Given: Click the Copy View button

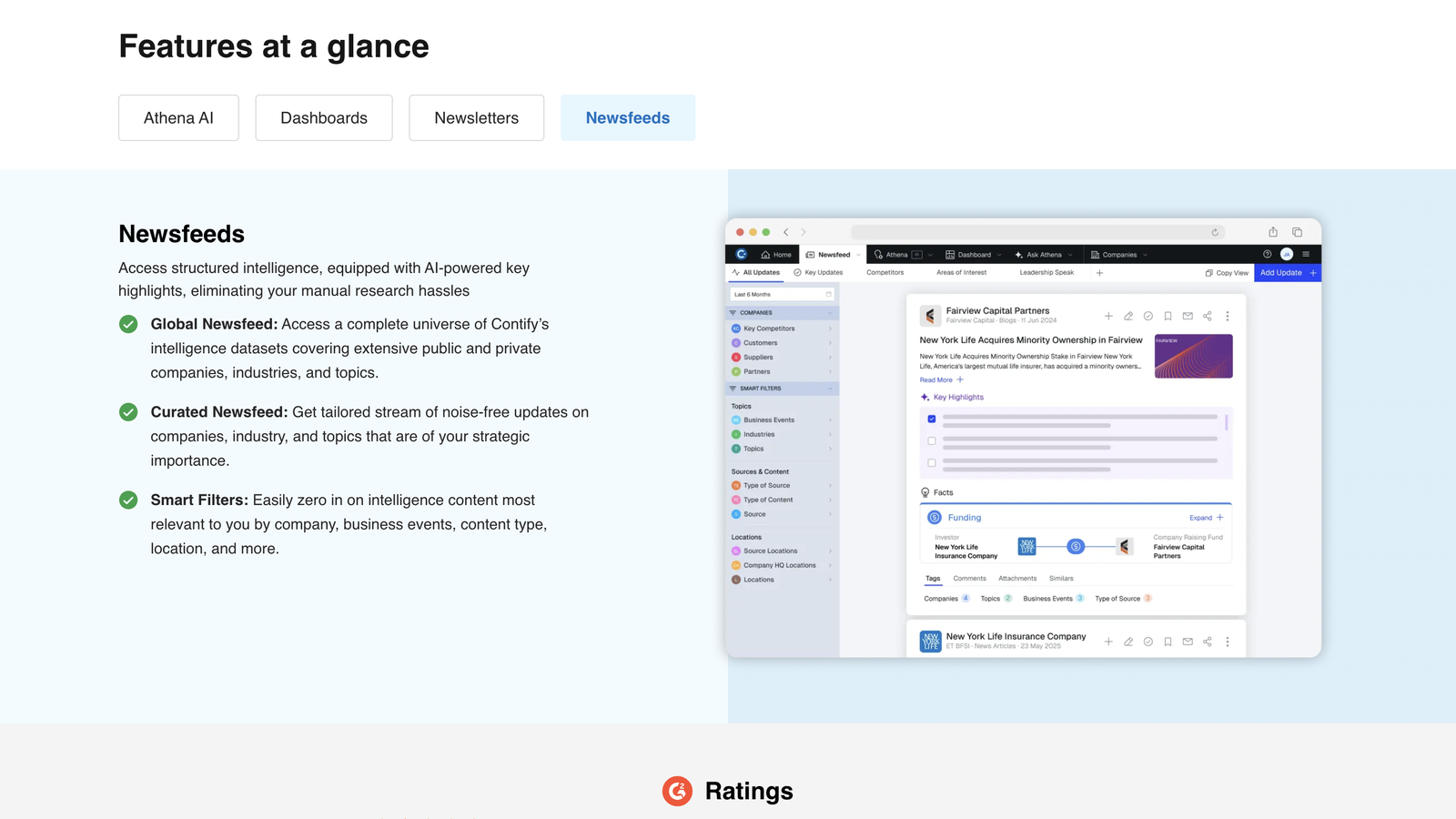Looking at the screenshot, I should 1227,273.
